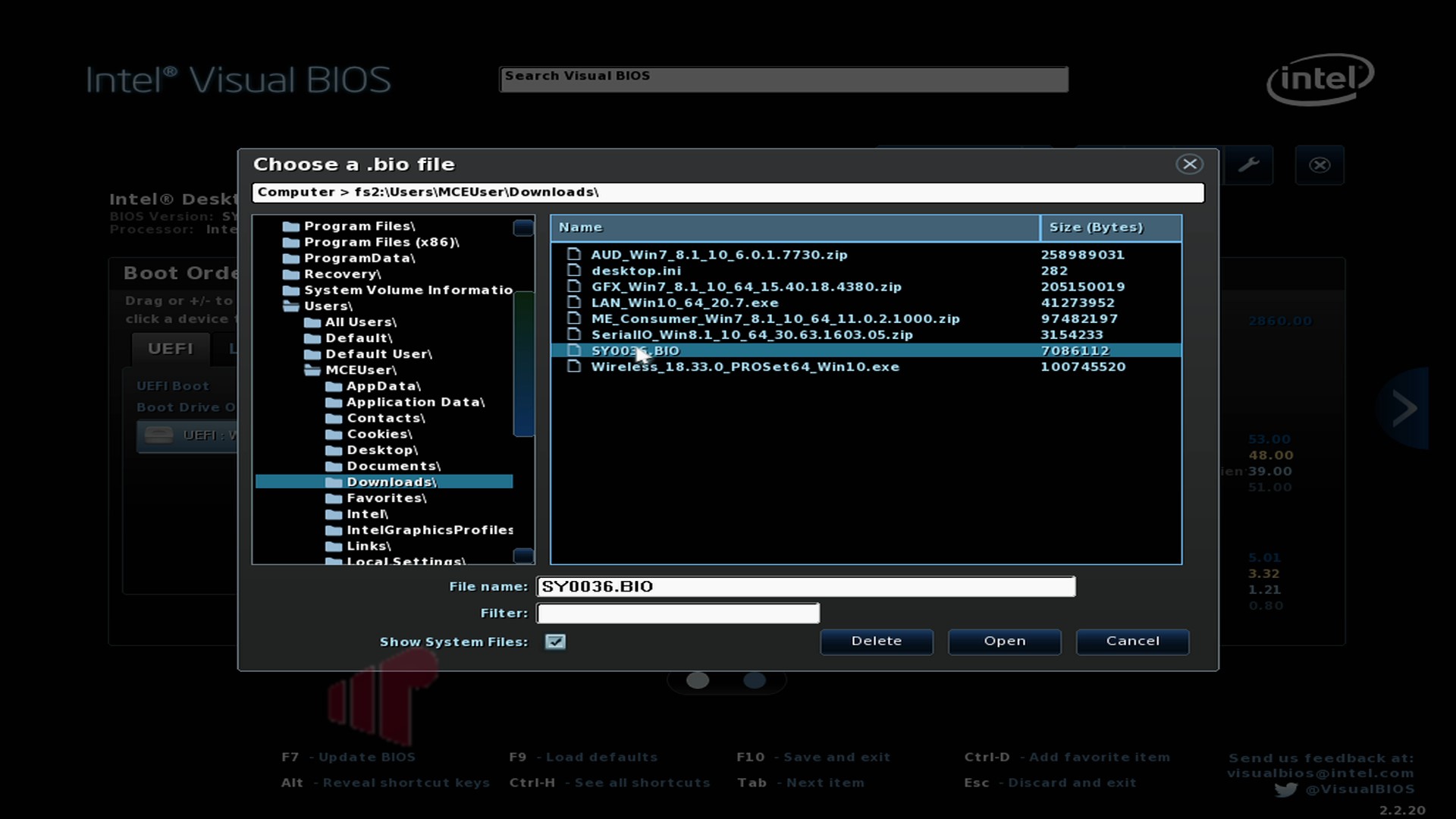
Task: Click the file icon of Wireless_18.33.0_PROSet64_Win10.exe
Action: (574, 366)
